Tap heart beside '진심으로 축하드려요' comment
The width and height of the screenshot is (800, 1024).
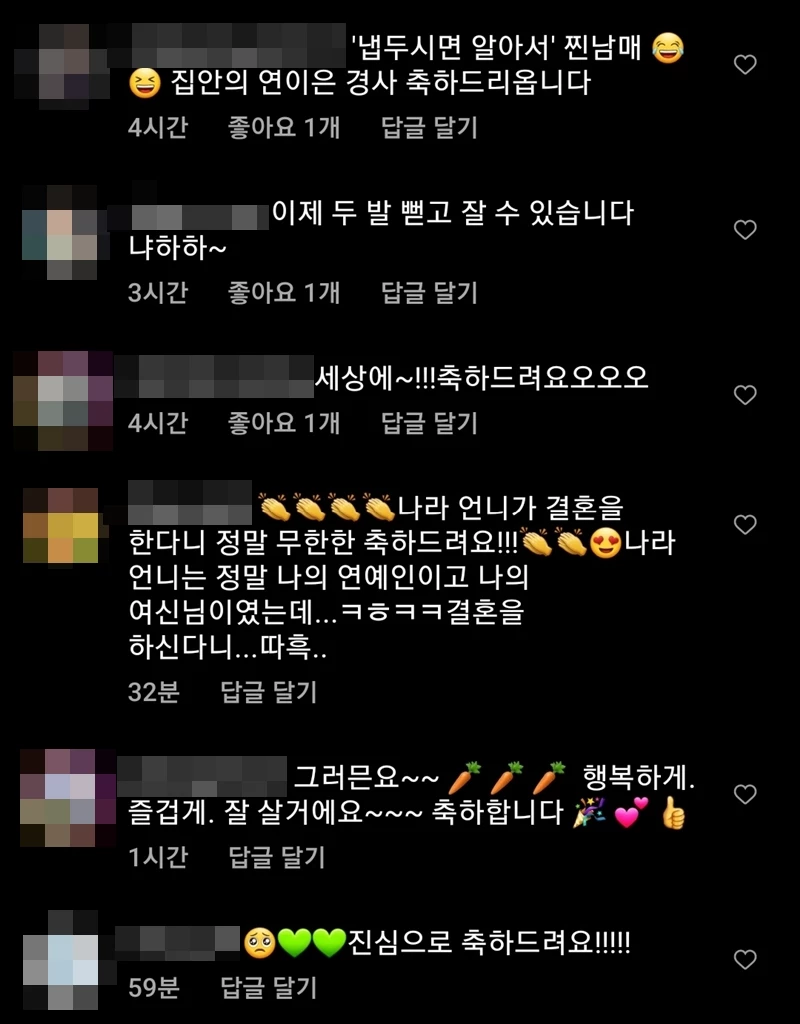tap(745, 959)
